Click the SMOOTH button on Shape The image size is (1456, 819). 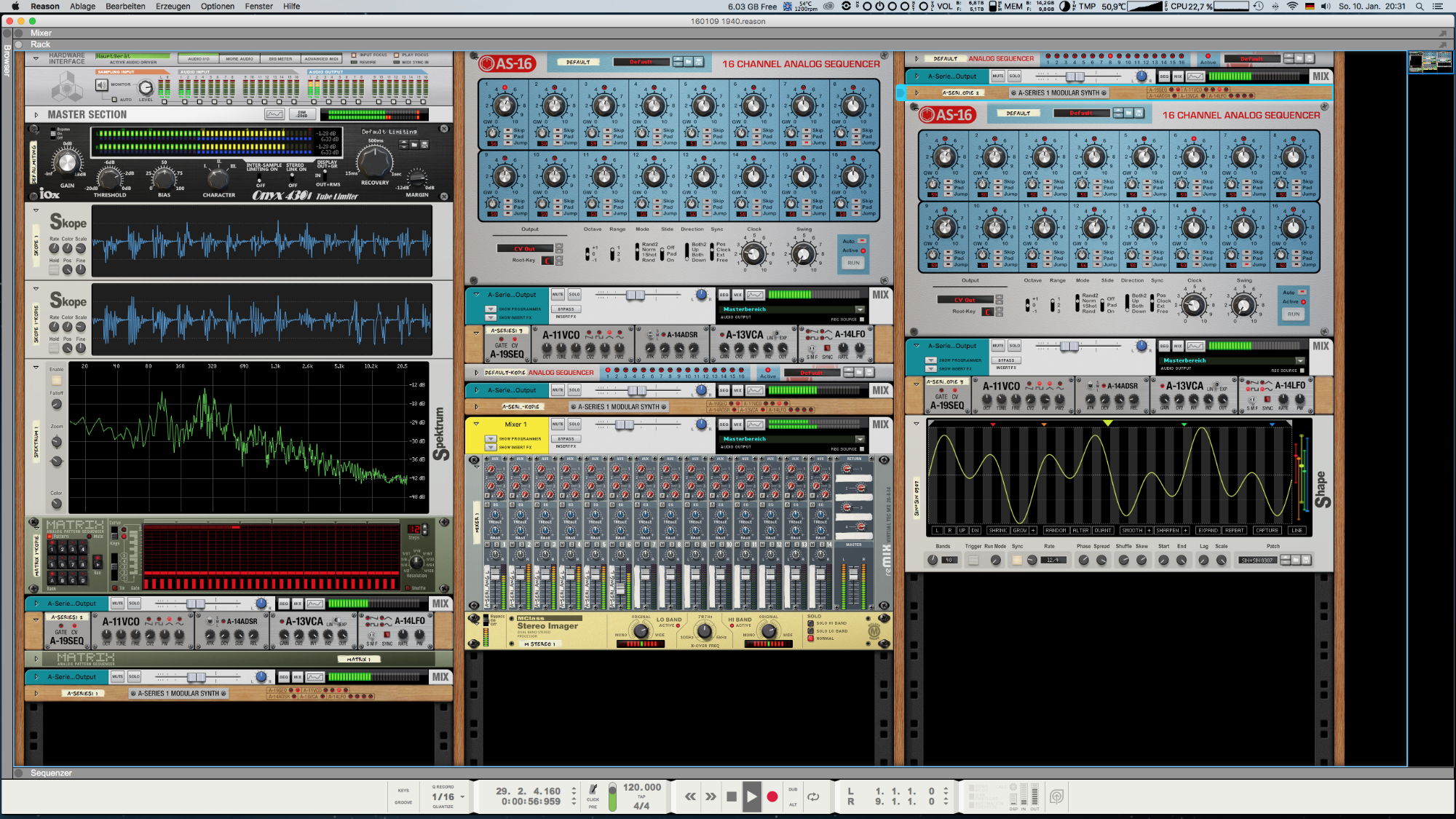point(1132,530)
